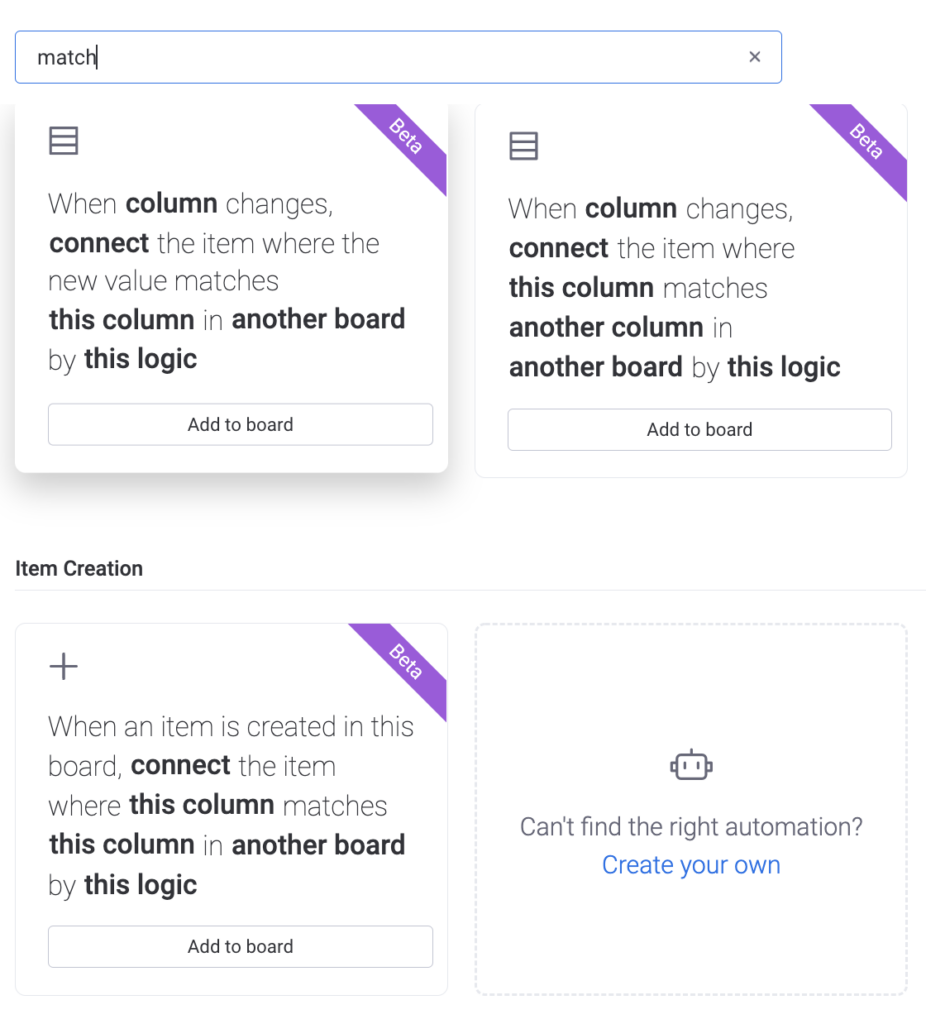
Task: Click the Beta ribbon on the second card
Action: pyautogui.click(x=866, y=141)
